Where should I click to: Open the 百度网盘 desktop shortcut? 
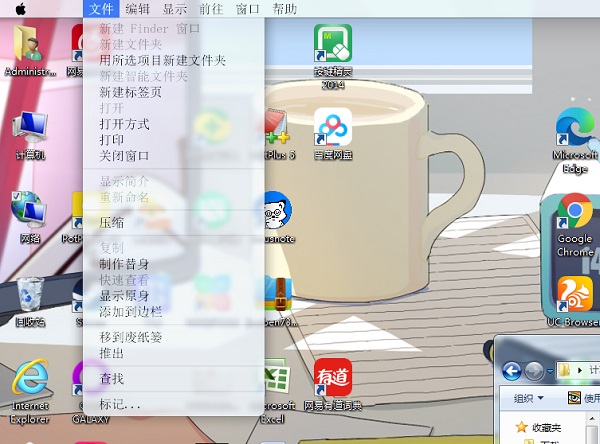pos(333,134)
